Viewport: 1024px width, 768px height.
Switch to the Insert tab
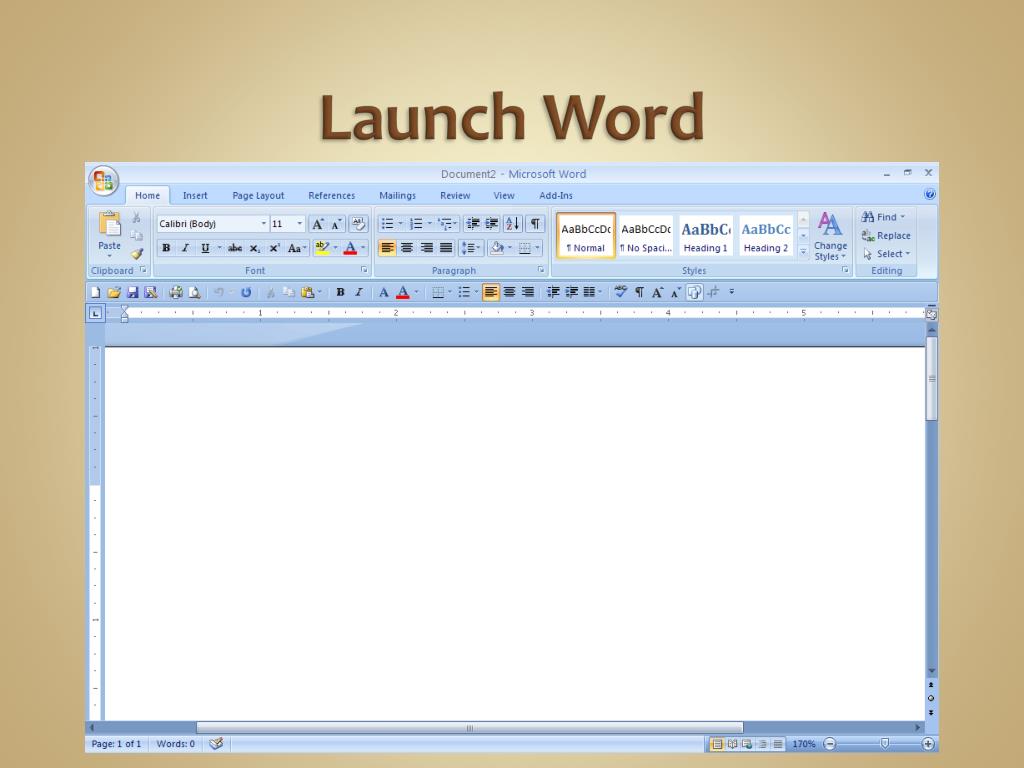(x=195, y=195)
